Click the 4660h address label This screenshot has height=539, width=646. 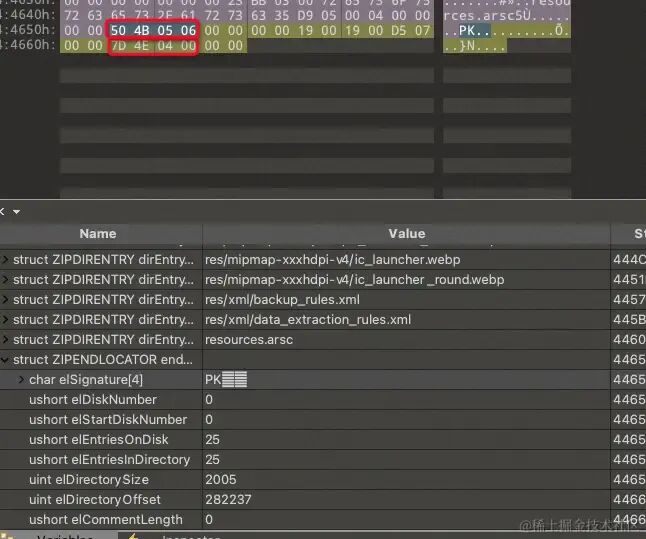pyautogui.click(x=28, y=45)
